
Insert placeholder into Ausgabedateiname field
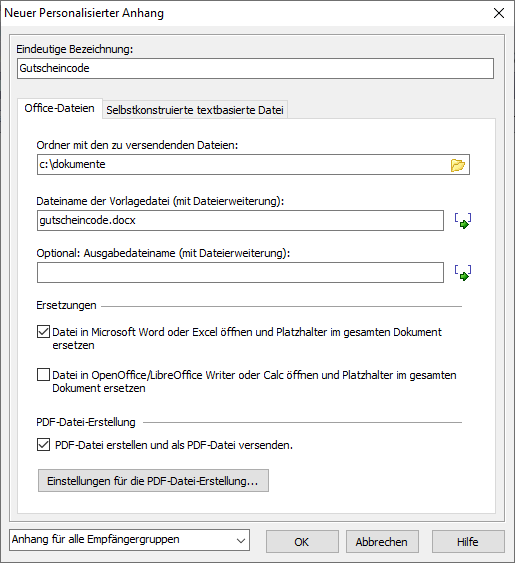click(x=463, y=273)
